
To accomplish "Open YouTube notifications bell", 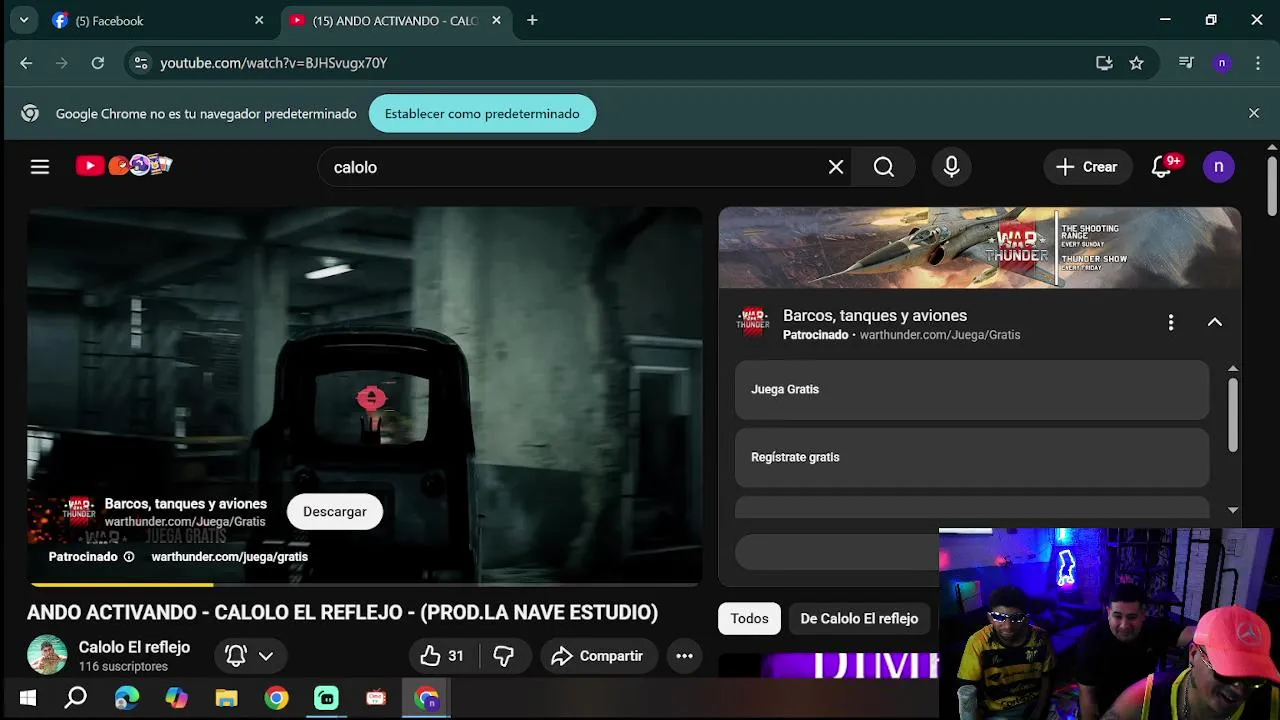I will 1162,167.
